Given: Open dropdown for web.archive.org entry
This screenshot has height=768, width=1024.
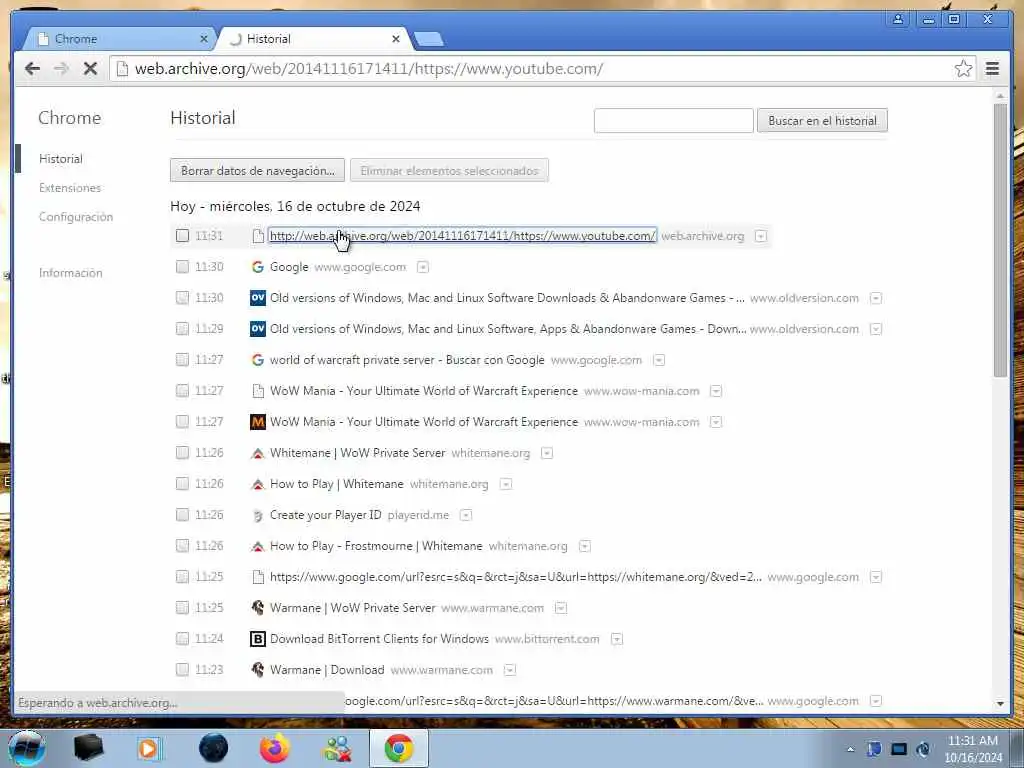Looking at the screenshot, I should (761, 236).
